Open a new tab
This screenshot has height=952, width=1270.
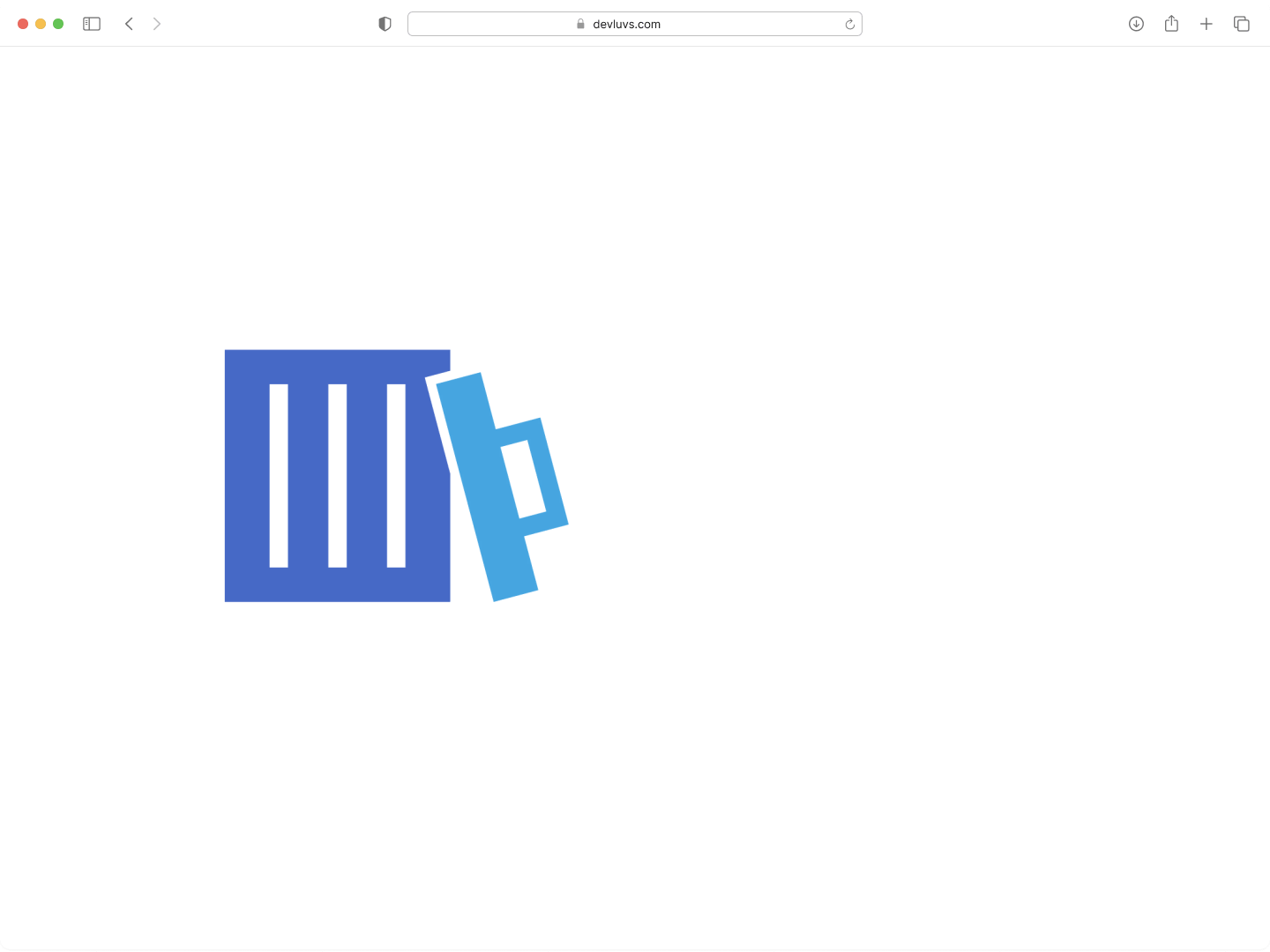(1206, 24)
